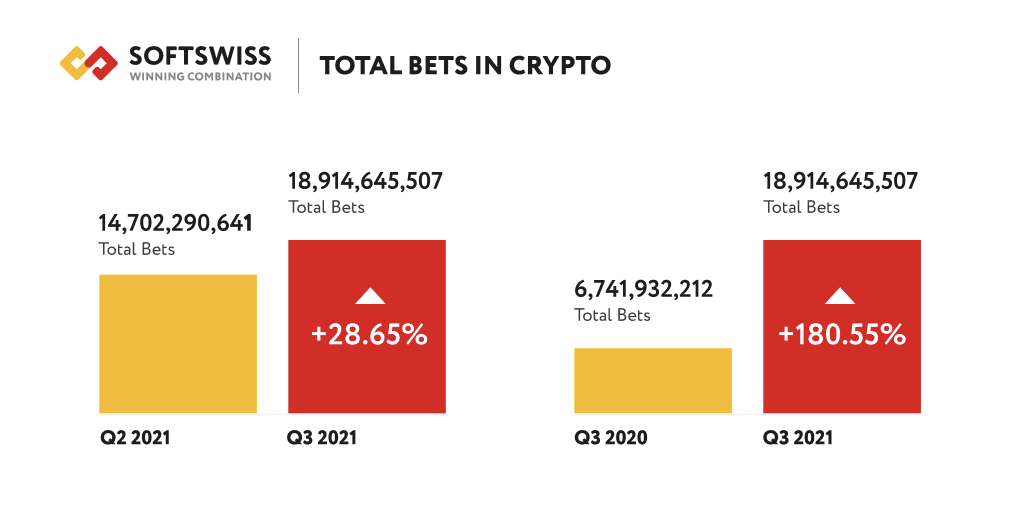
Task: Click 18,914,645,507 above the +180.55% bar
Action: click(x=840, y=181)
